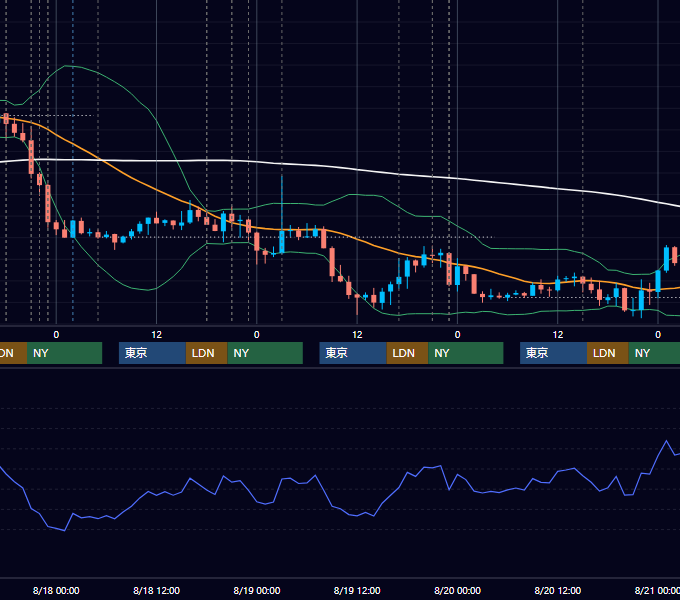Click the 8/18 00:00 time axis label
The image size is (680, 600).
click(56, 590)
